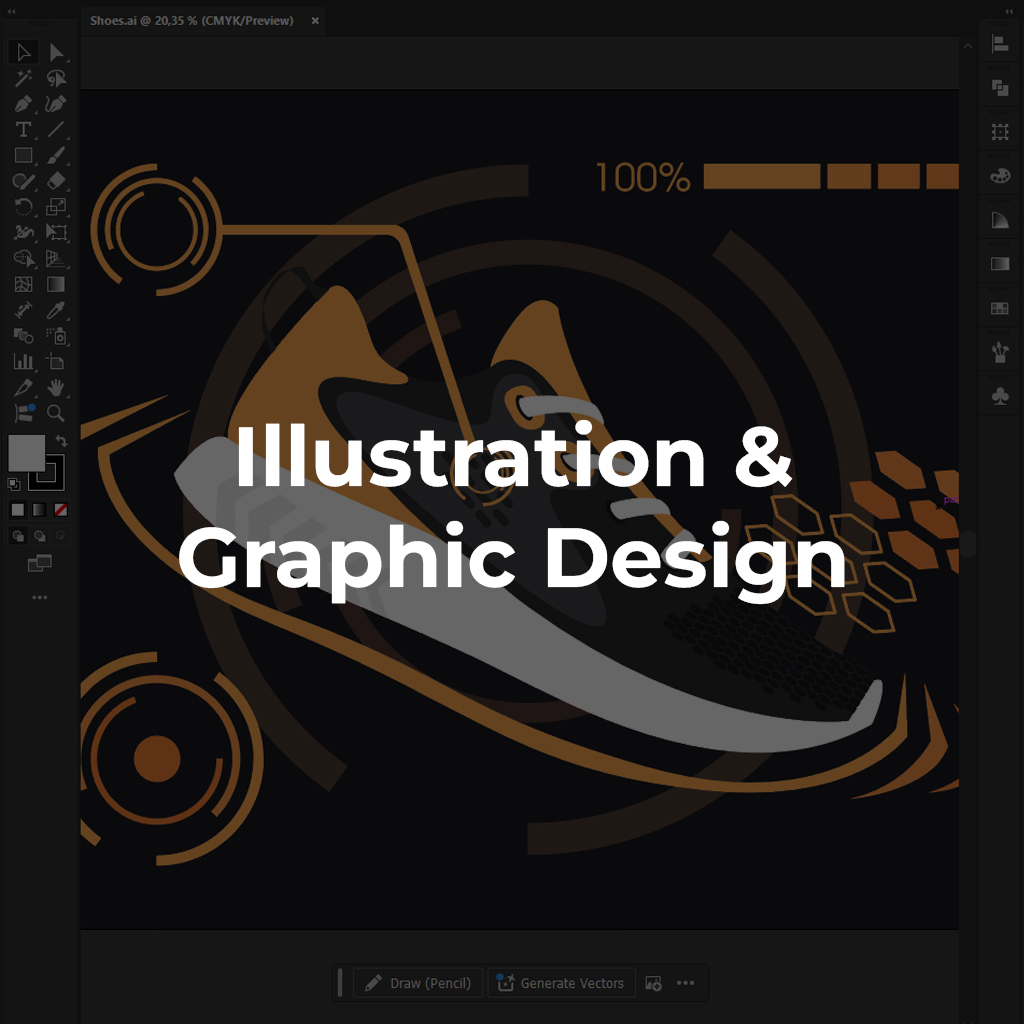Select the Zoom magnifier tool
The height and width of the screenshot is (1024, 1024).
57,413
